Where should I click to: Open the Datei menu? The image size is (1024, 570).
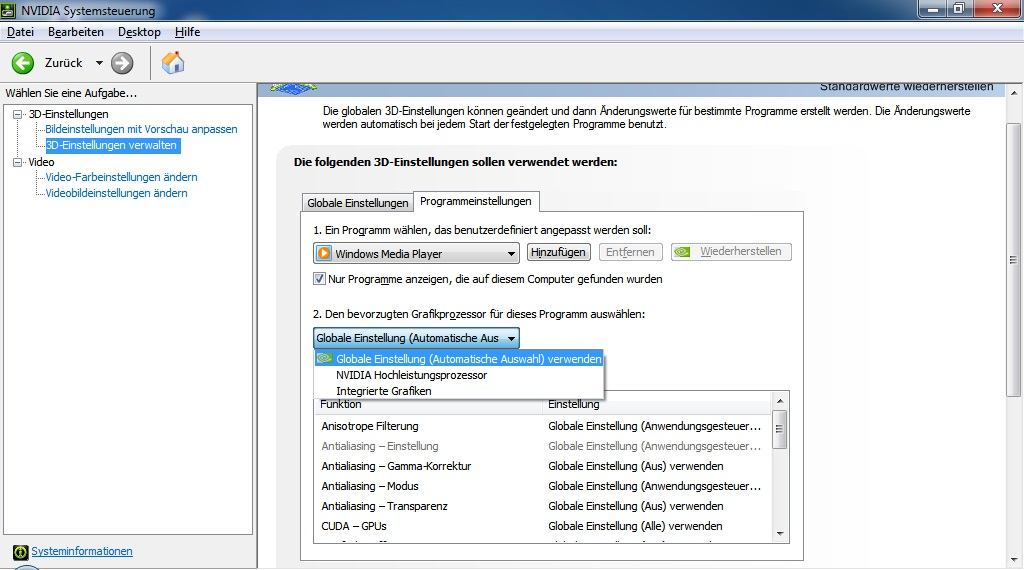[20, 32]
